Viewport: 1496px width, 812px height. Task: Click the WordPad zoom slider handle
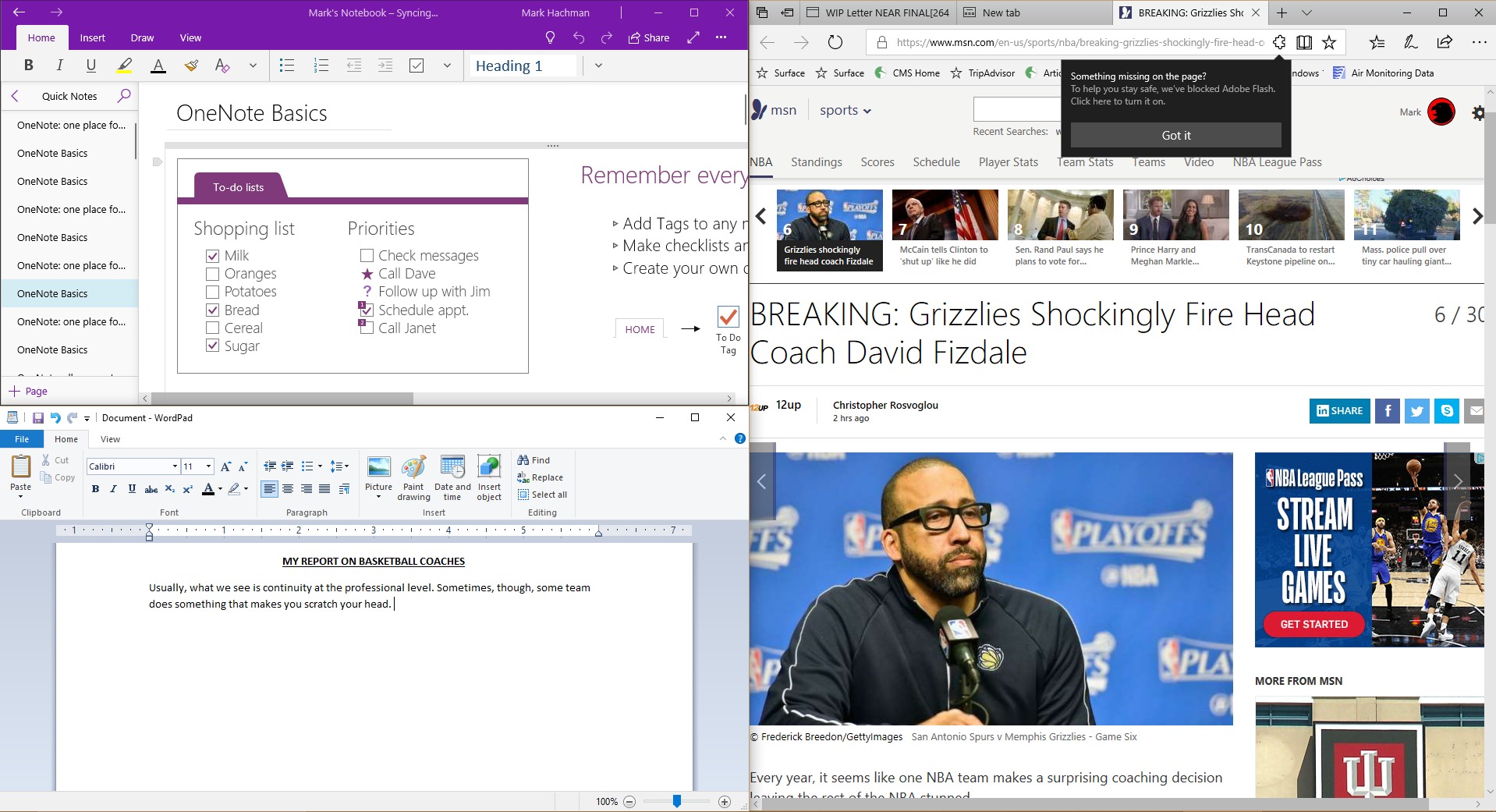[x=677, y=801]
